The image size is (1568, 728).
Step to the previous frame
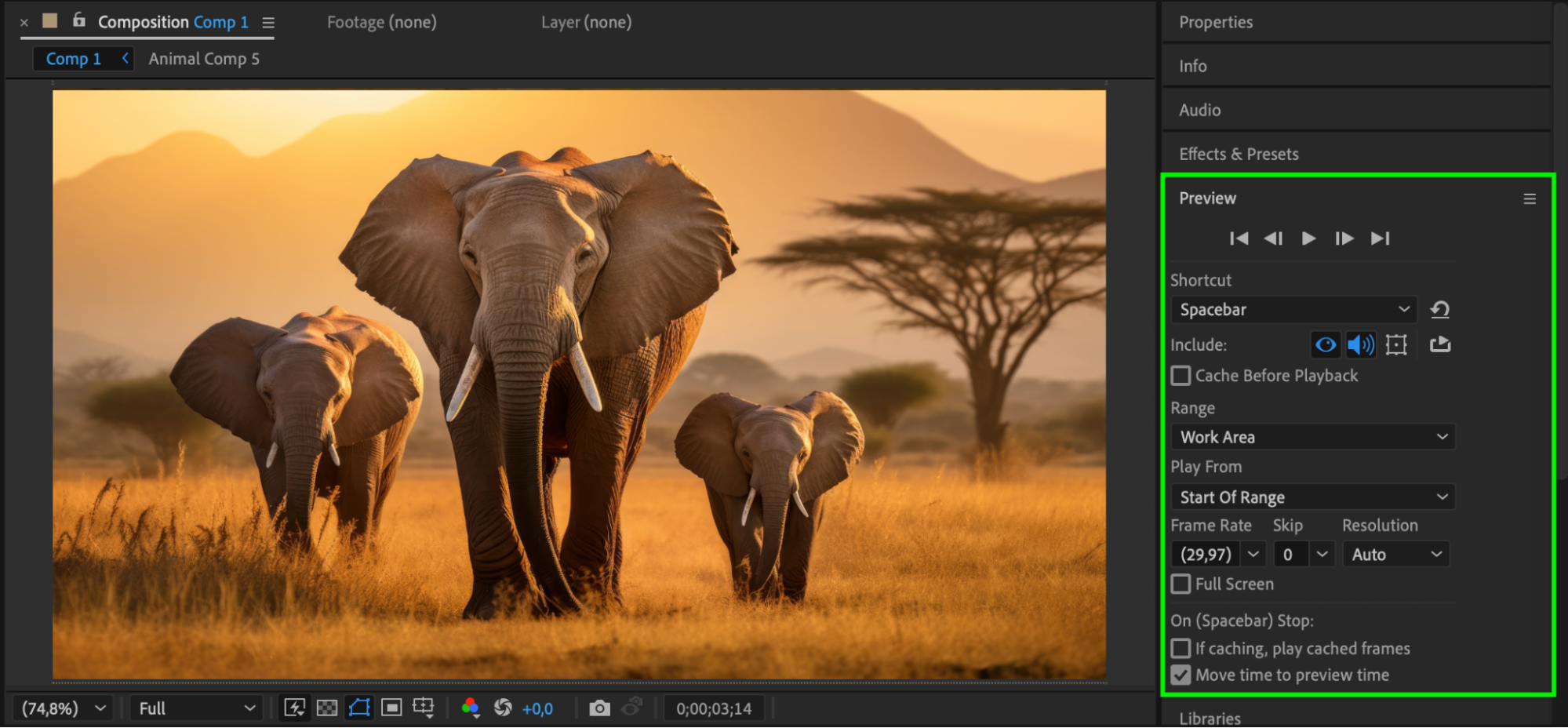point(1273,238)
